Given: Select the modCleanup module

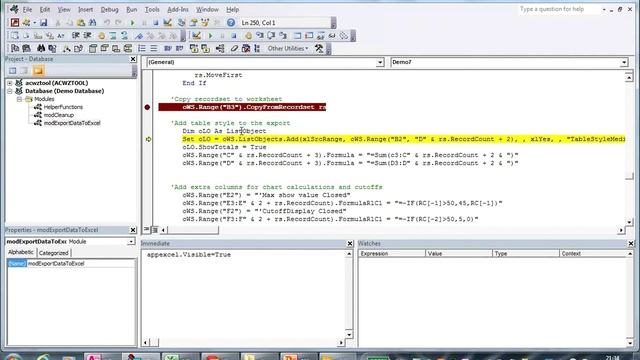Looking at the screenshot, I should coord(59,115).
